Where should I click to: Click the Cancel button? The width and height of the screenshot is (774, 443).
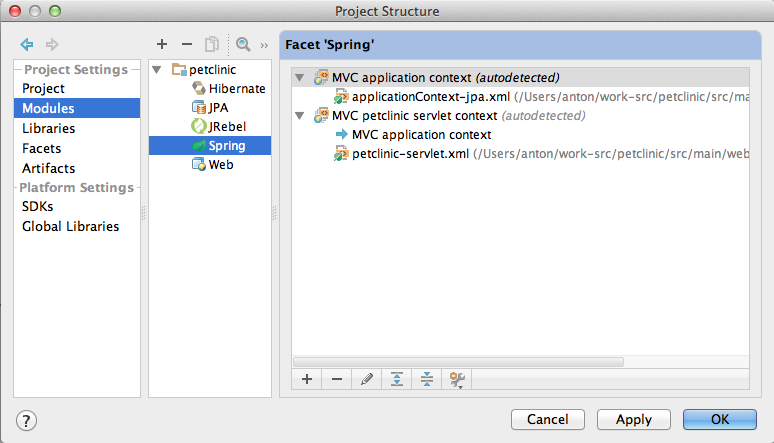548,419
